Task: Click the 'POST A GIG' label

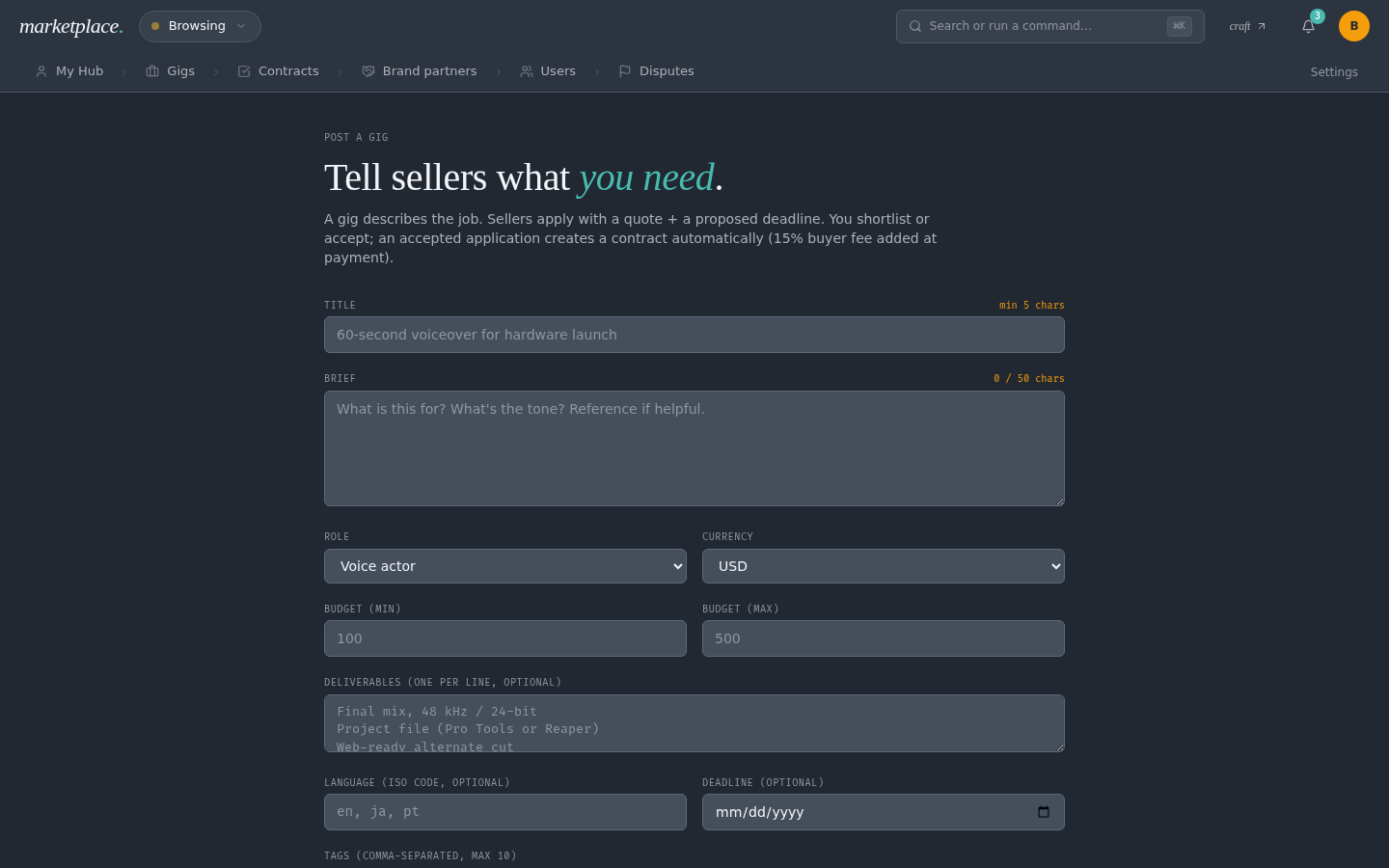Action: [x=356, y=138]
